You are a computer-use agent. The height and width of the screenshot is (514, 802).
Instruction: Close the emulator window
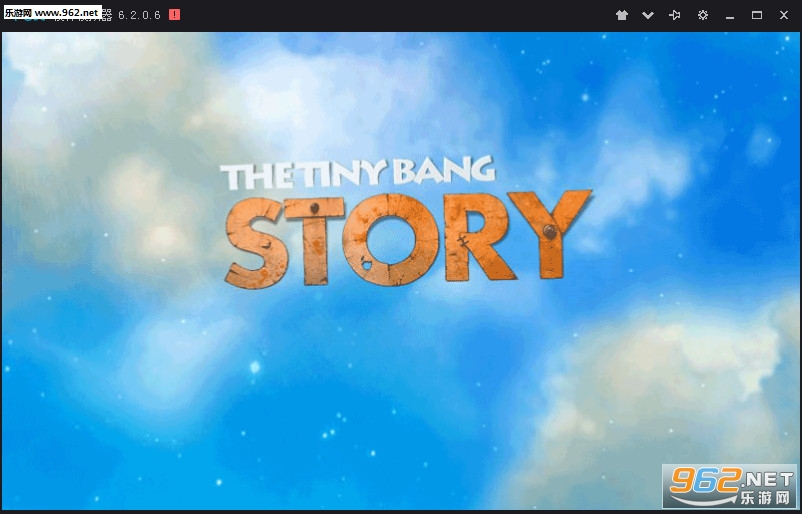[x=784, y=15]
